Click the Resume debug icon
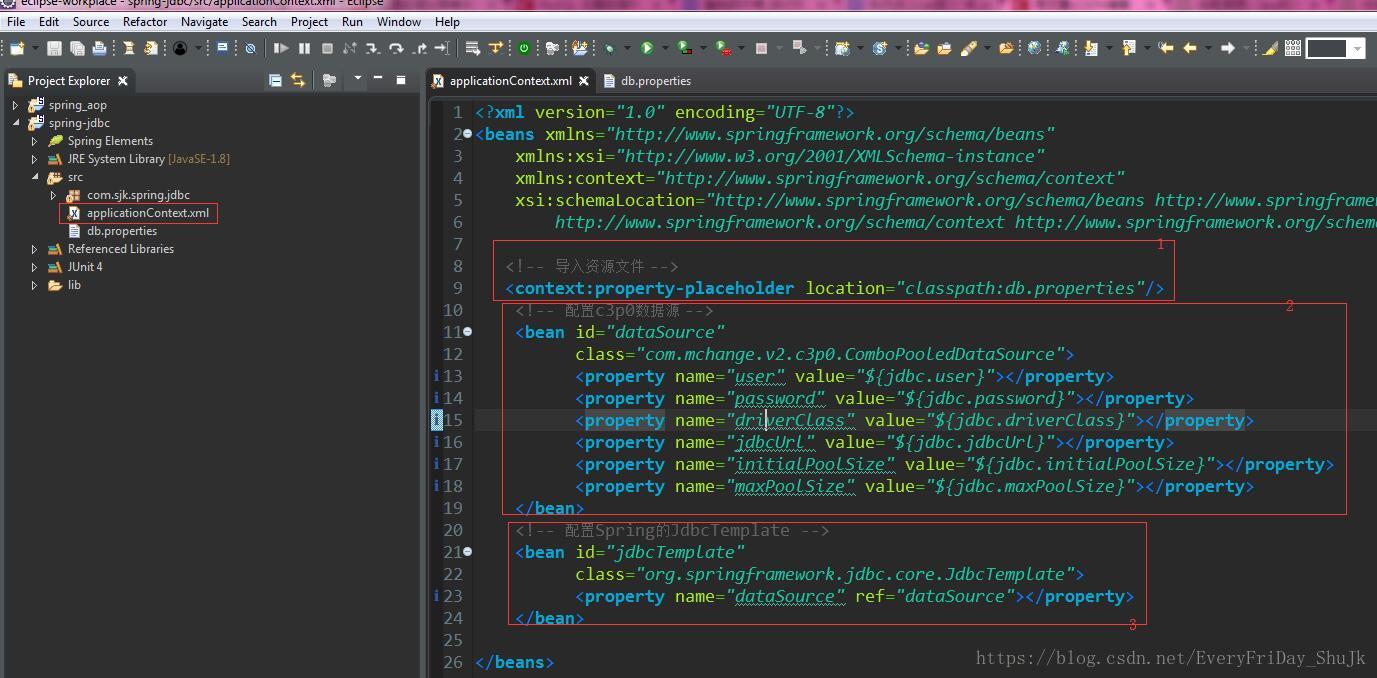The height and width of the screenshot is (678, 1377). 281,48
